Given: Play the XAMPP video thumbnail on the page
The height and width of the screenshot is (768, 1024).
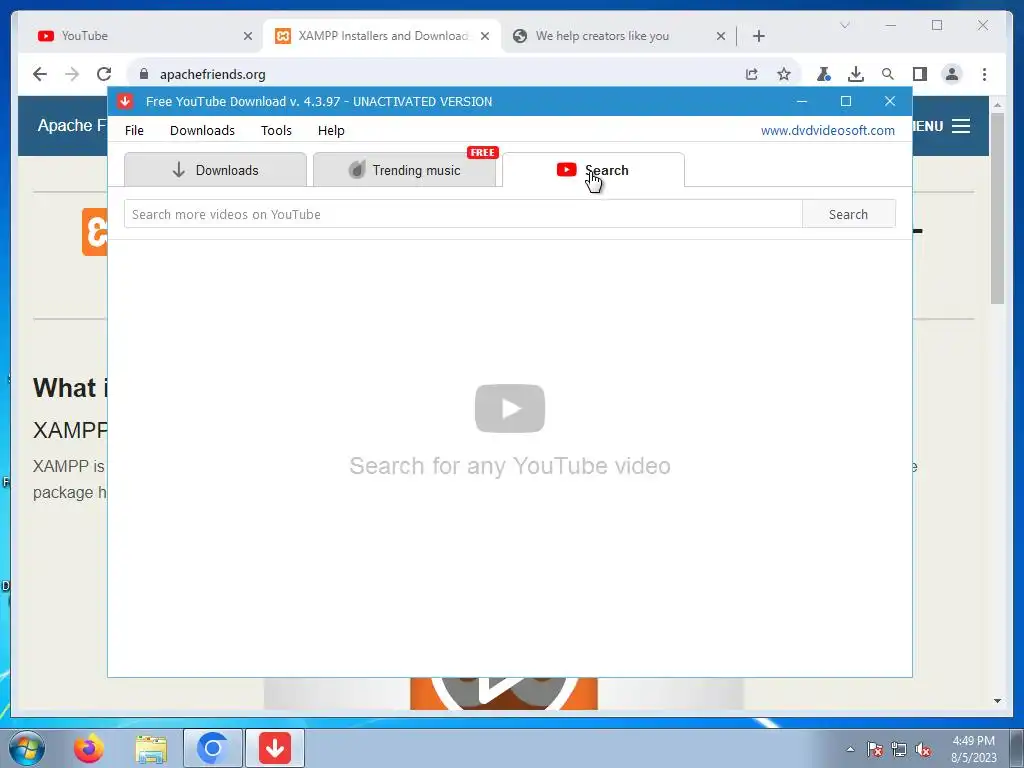Looking at the screenshot, I should 504,694.
